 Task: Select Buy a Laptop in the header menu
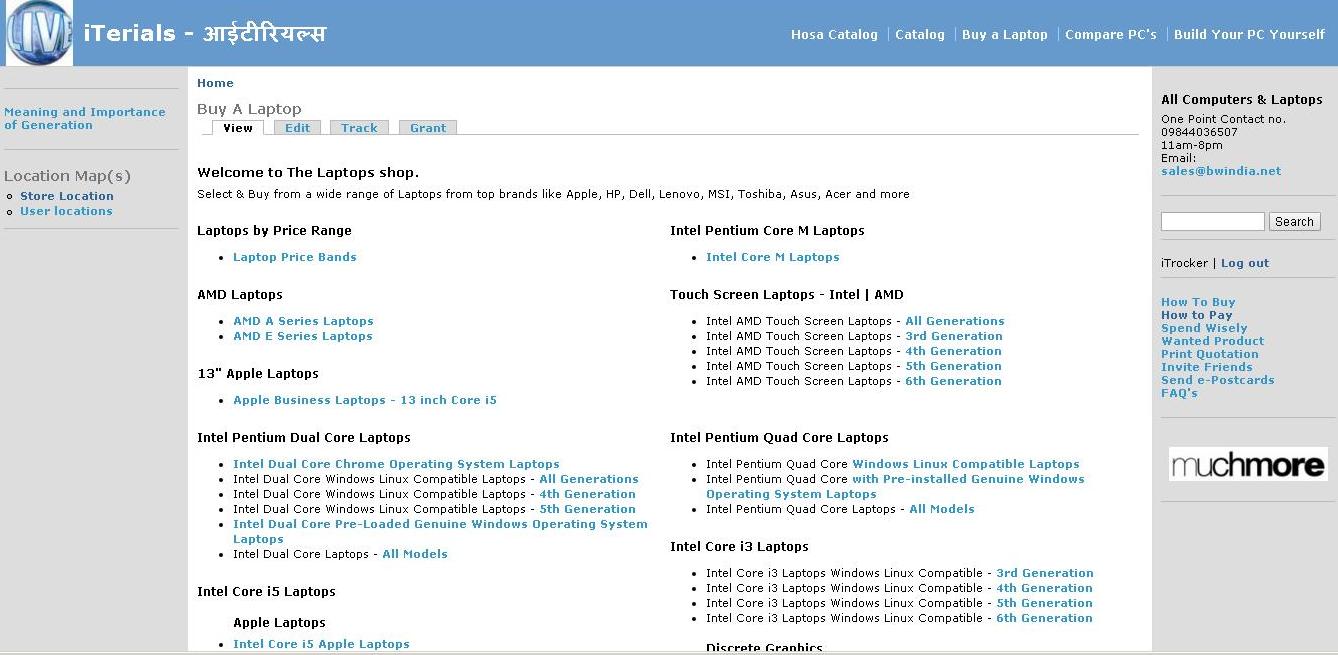point(1005,34)
